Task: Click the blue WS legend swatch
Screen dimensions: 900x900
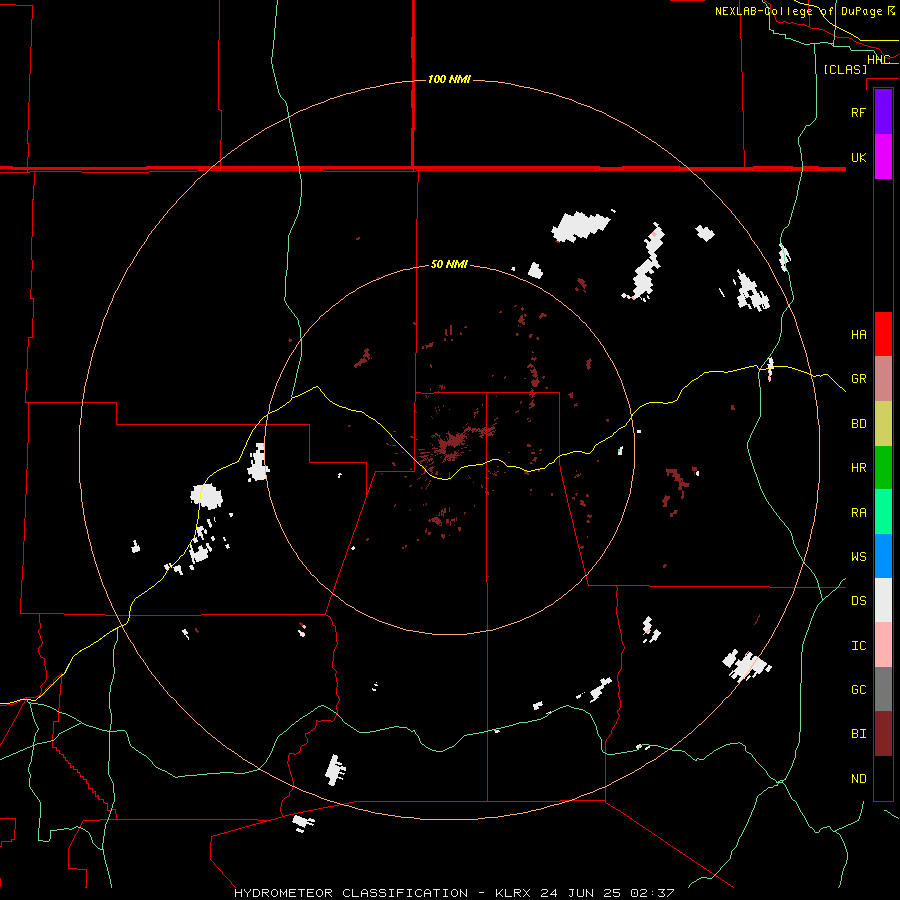Action: tap(883, 556)
